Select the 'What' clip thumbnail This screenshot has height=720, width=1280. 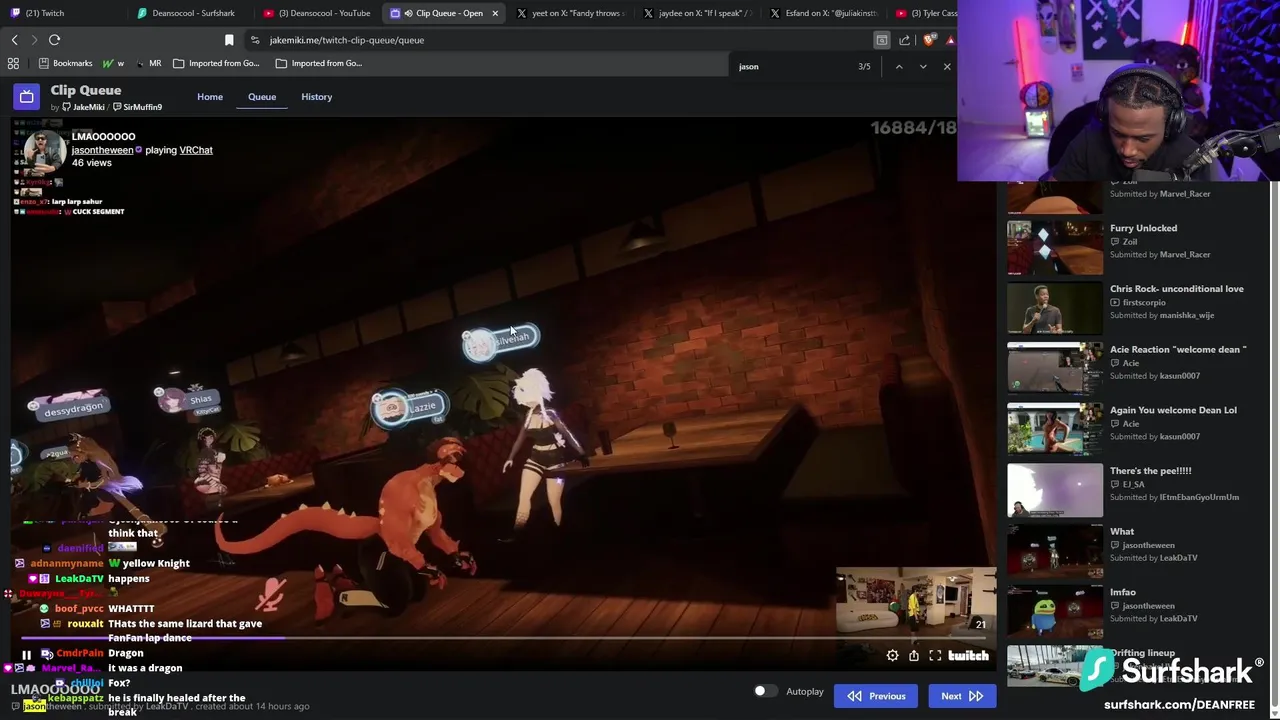1055,550
